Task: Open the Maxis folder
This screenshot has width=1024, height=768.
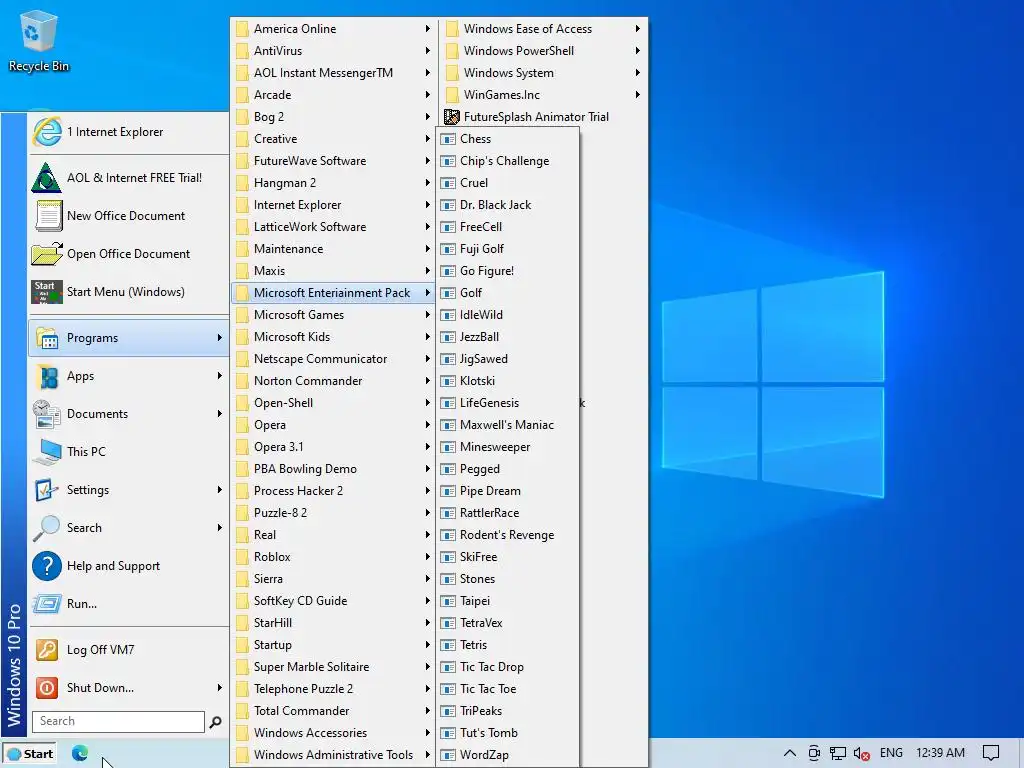Action: pyautogui.click(x=333, y=271)
